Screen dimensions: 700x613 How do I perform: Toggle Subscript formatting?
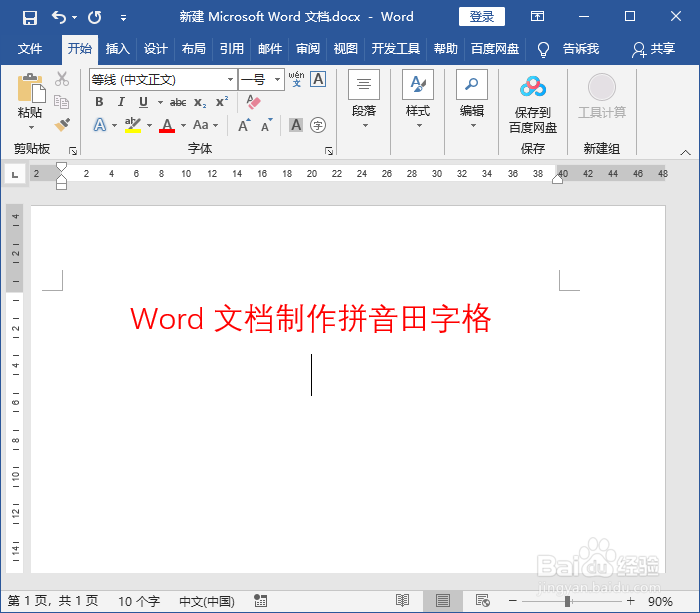pos(200,103)
